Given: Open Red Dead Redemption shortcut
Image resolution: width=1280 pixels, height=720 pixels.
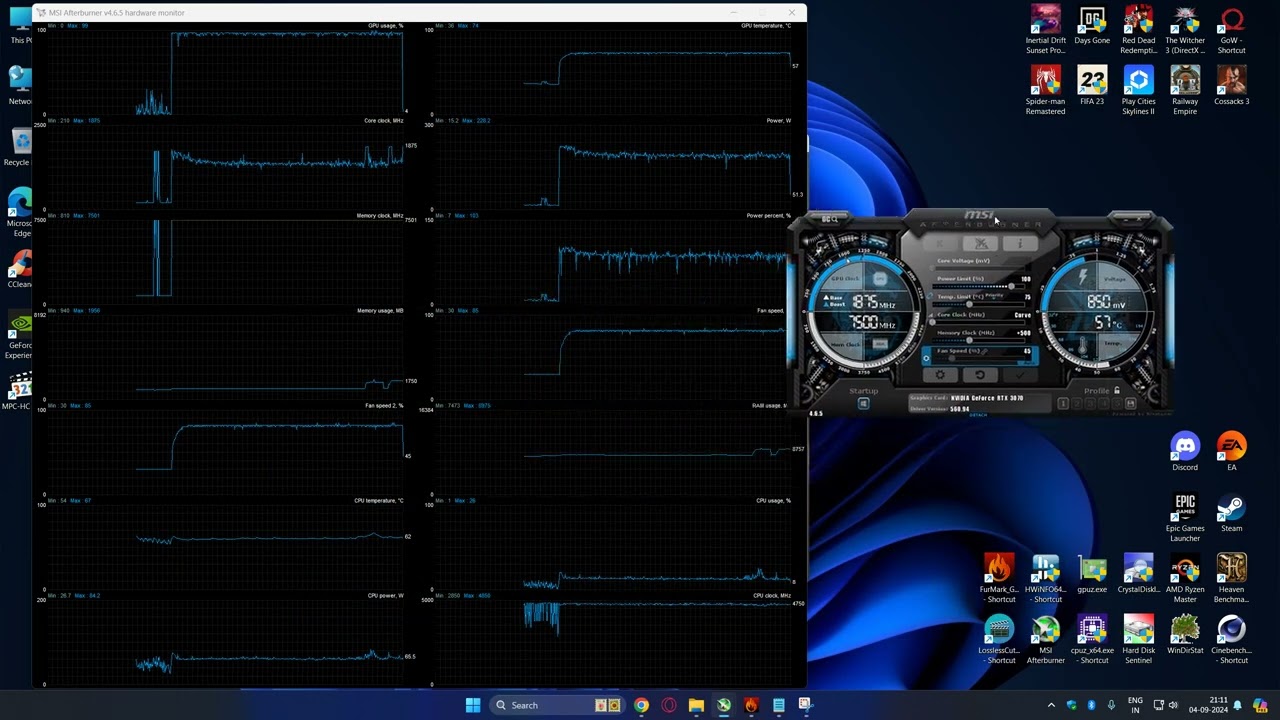Looking at the screenshot, I should point(1138,31).
